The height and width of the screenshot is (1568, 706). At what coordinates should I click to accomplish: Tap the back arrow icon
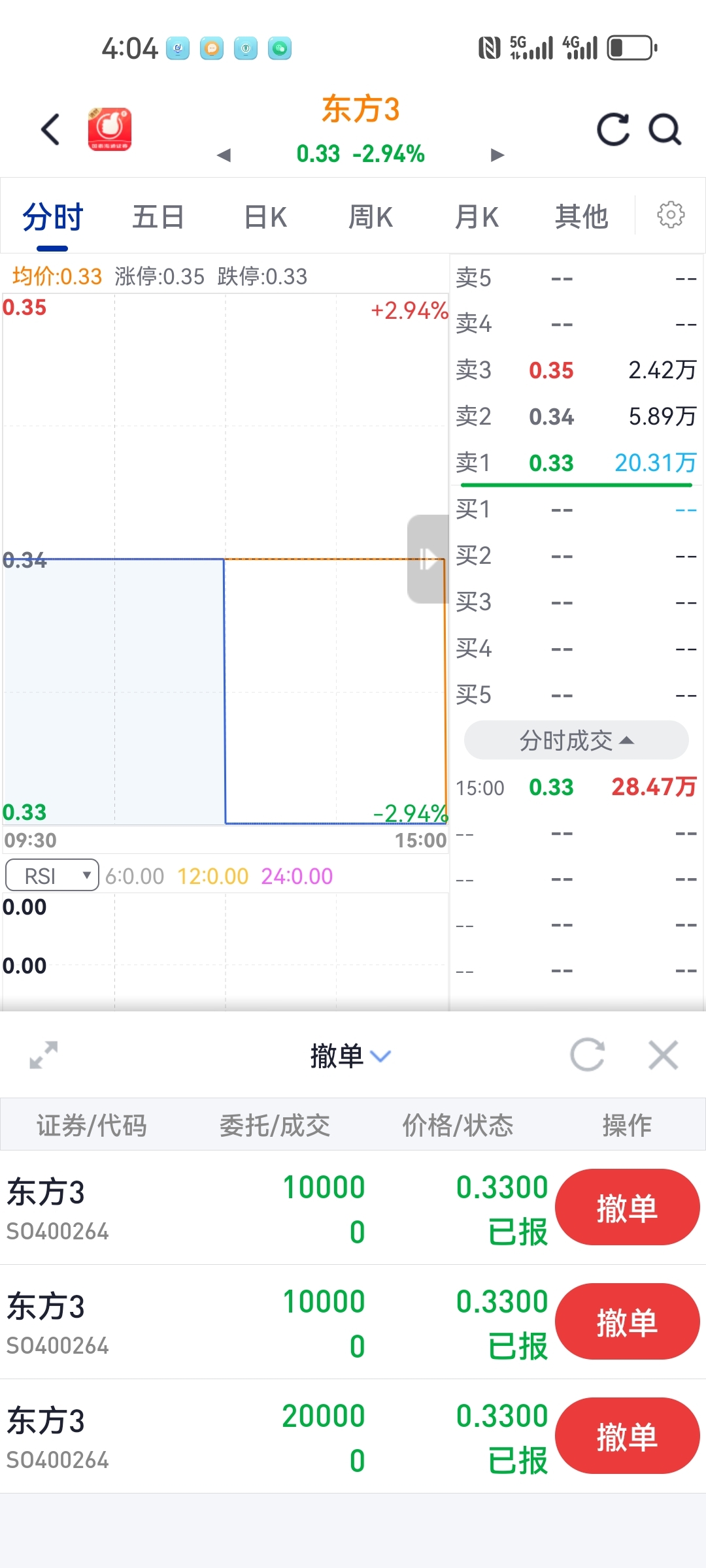click(51, 129)
